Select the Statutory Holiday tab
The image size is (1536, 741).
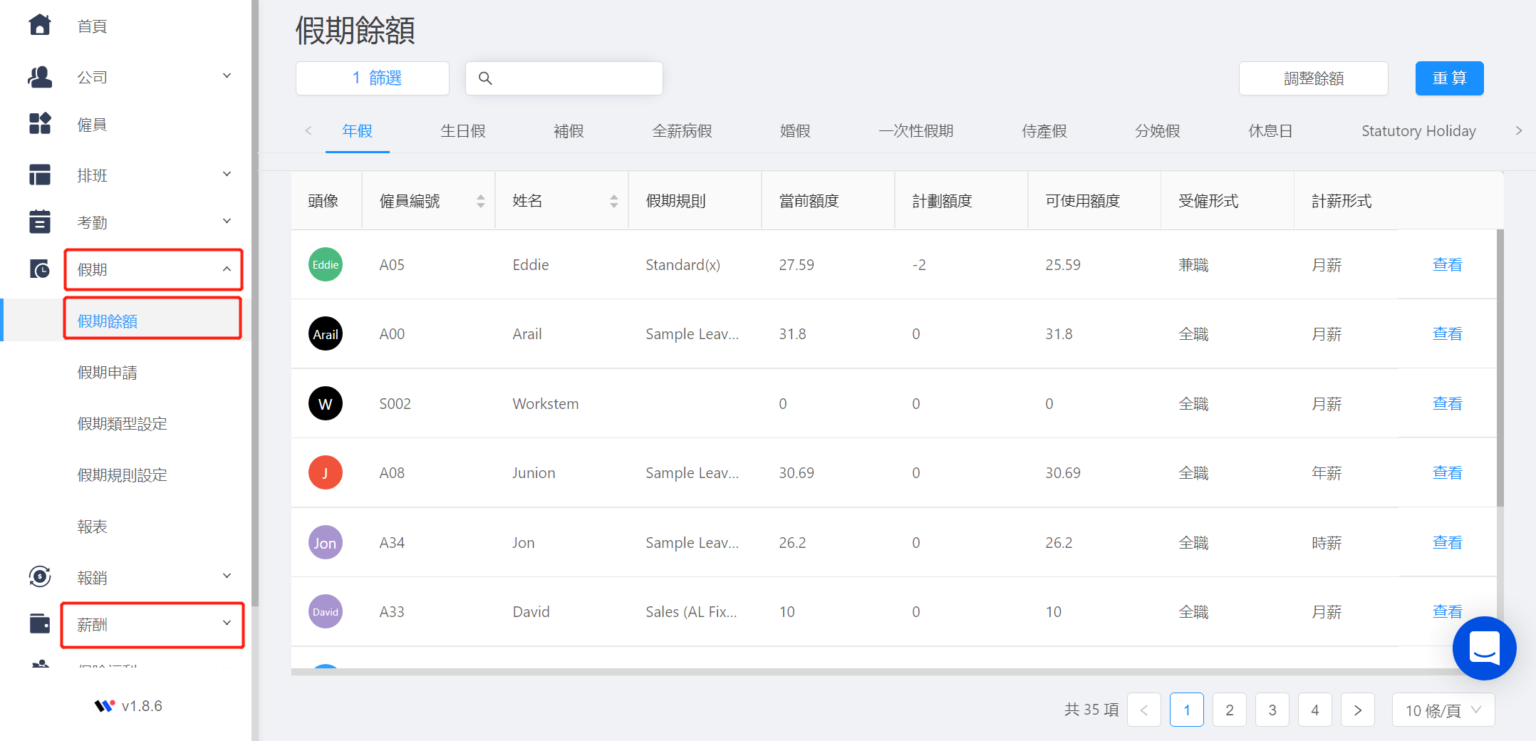pos(1418,131)
